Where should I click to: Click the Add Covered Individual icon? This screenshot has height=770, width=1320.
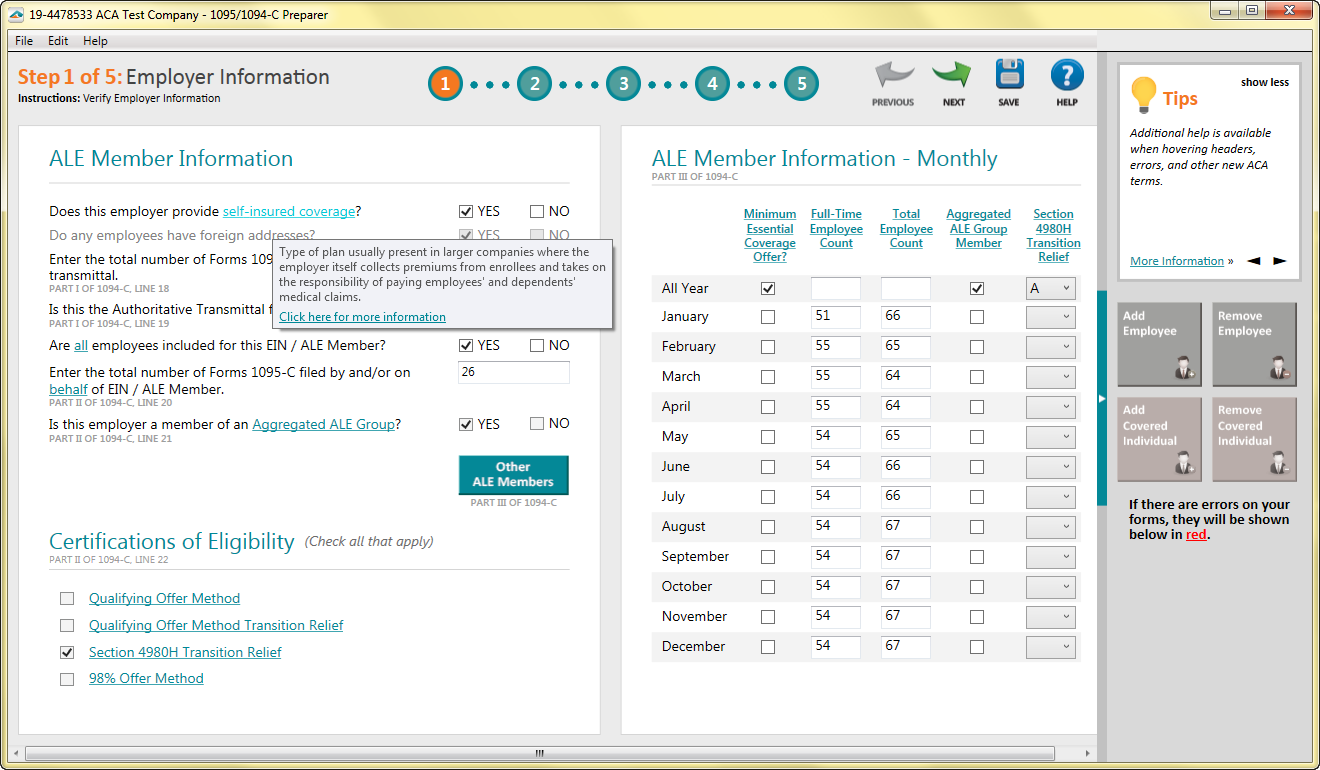[1159, 440]
